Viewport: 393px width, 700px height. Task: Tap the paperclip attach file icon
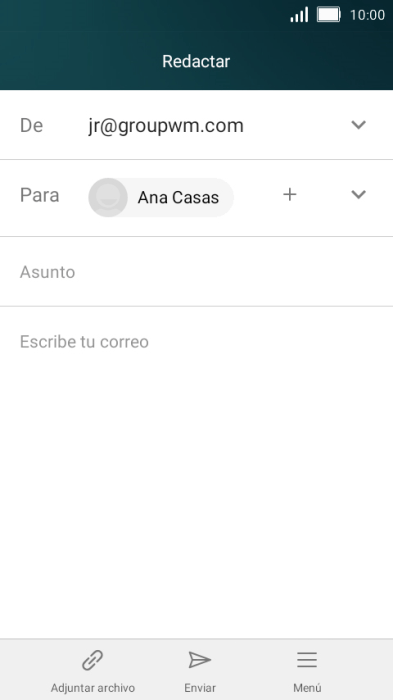tap(92, 660)
